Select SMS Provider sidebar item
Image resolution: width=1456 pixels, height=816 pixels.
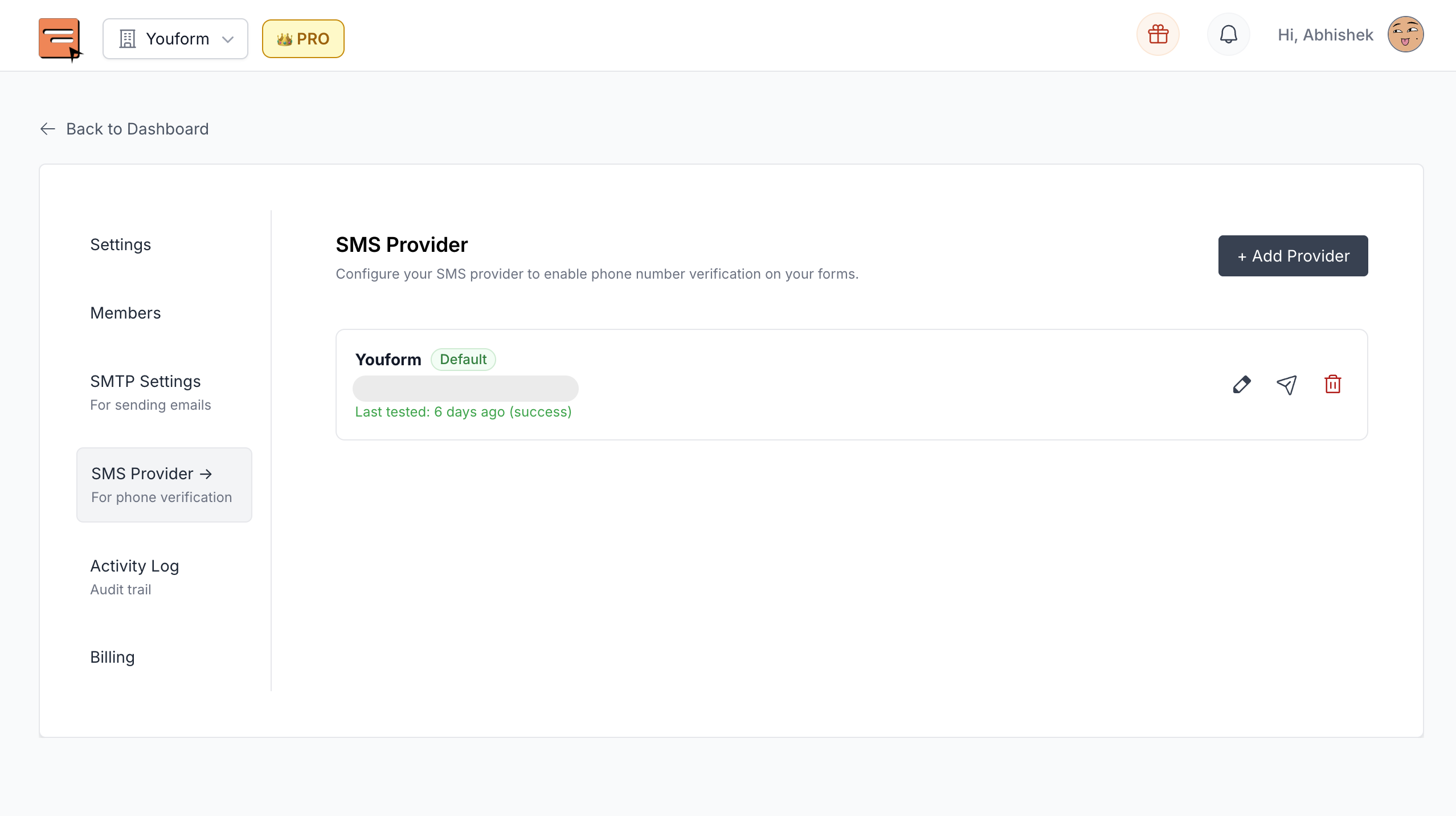pyautogui.click(x=164, y=485)
